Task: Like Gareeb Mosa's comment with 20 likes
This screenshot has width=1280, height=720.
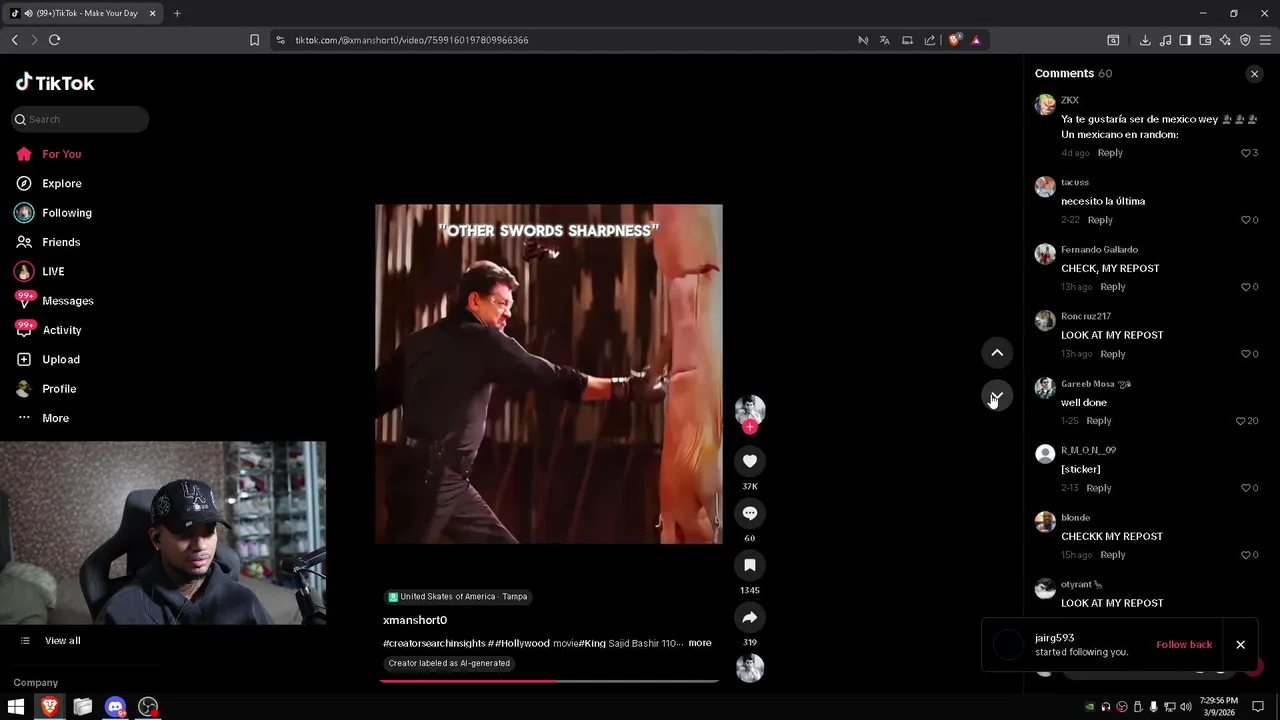Action: (1241, 421)
